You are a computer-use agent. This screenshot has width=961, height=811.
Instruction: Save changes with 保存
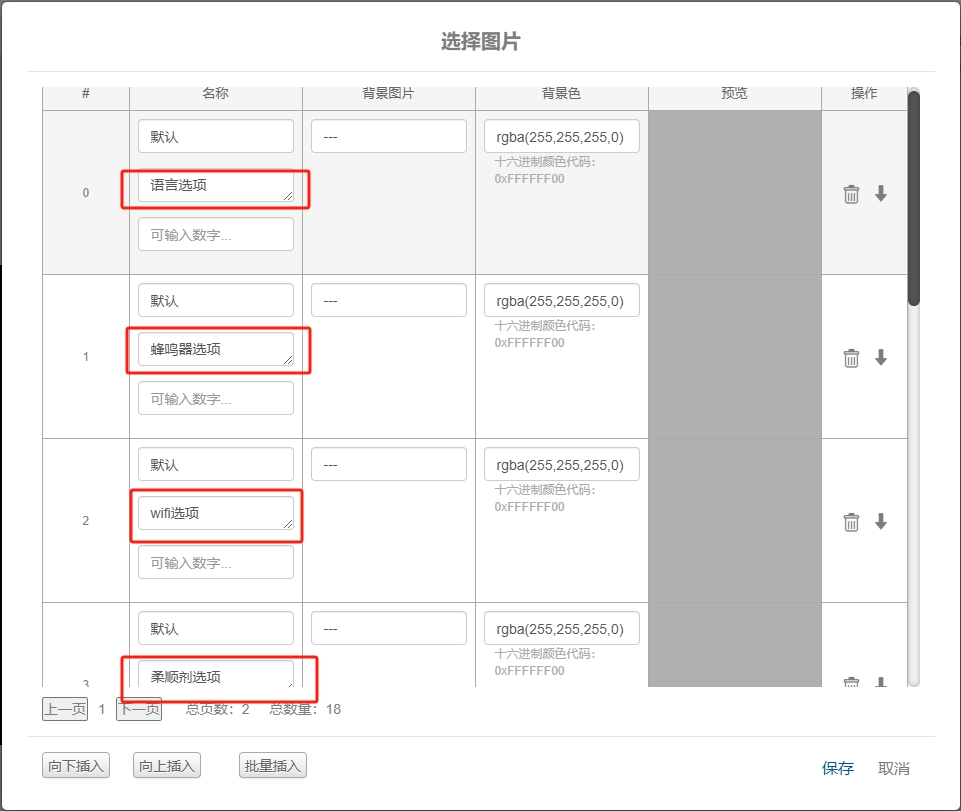click(838, 768)
